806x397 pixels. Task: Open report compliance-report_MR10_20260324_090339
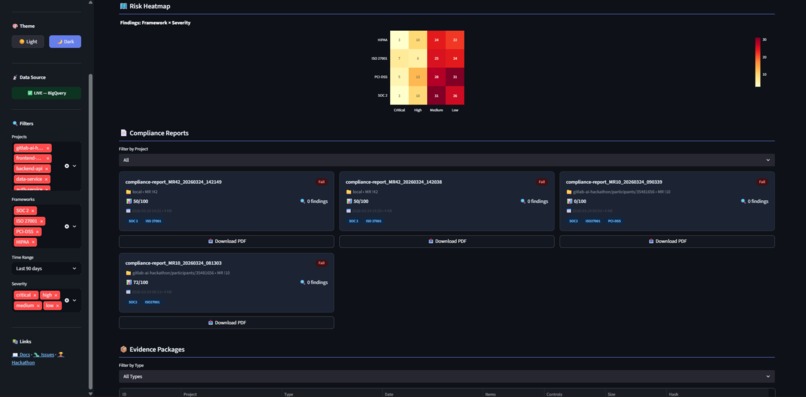pyautogui.click(x=614, y=182)
